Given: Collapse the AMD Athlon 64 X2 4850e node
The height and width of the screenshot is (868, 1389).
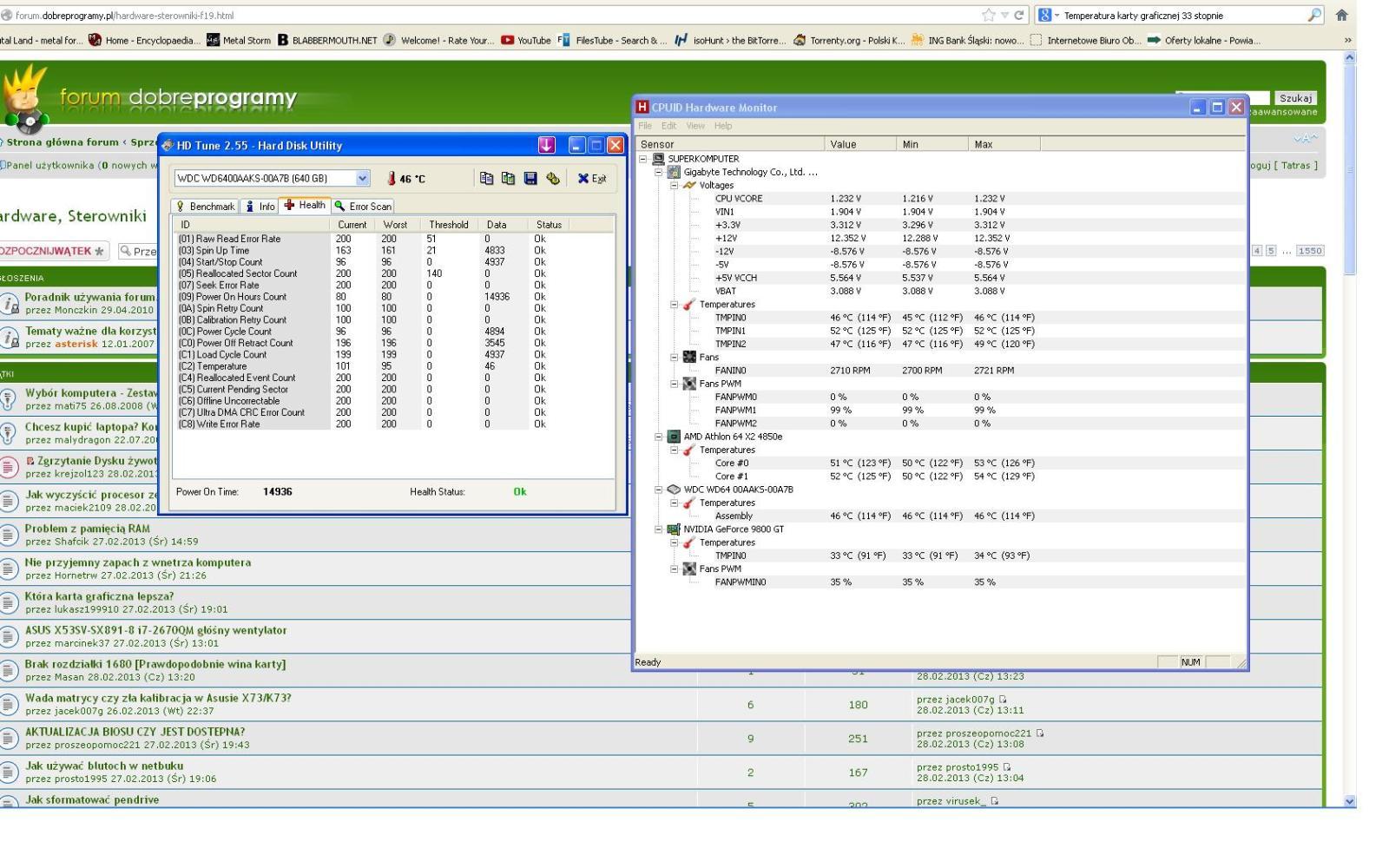Looking at the screenshot, I should coord(659,437).
